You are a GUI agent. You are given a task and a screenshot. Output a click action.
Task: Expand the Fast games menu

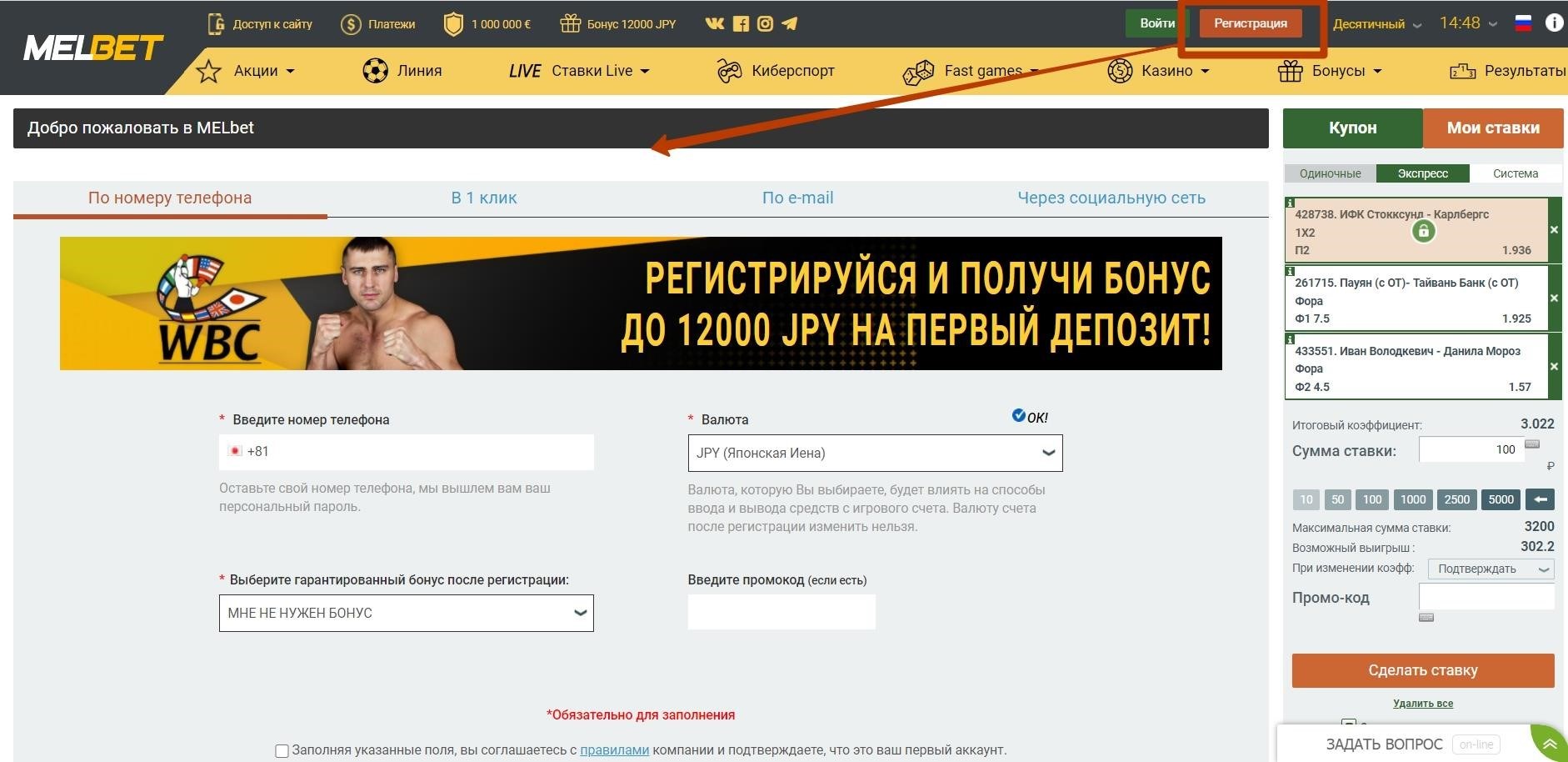991,71
